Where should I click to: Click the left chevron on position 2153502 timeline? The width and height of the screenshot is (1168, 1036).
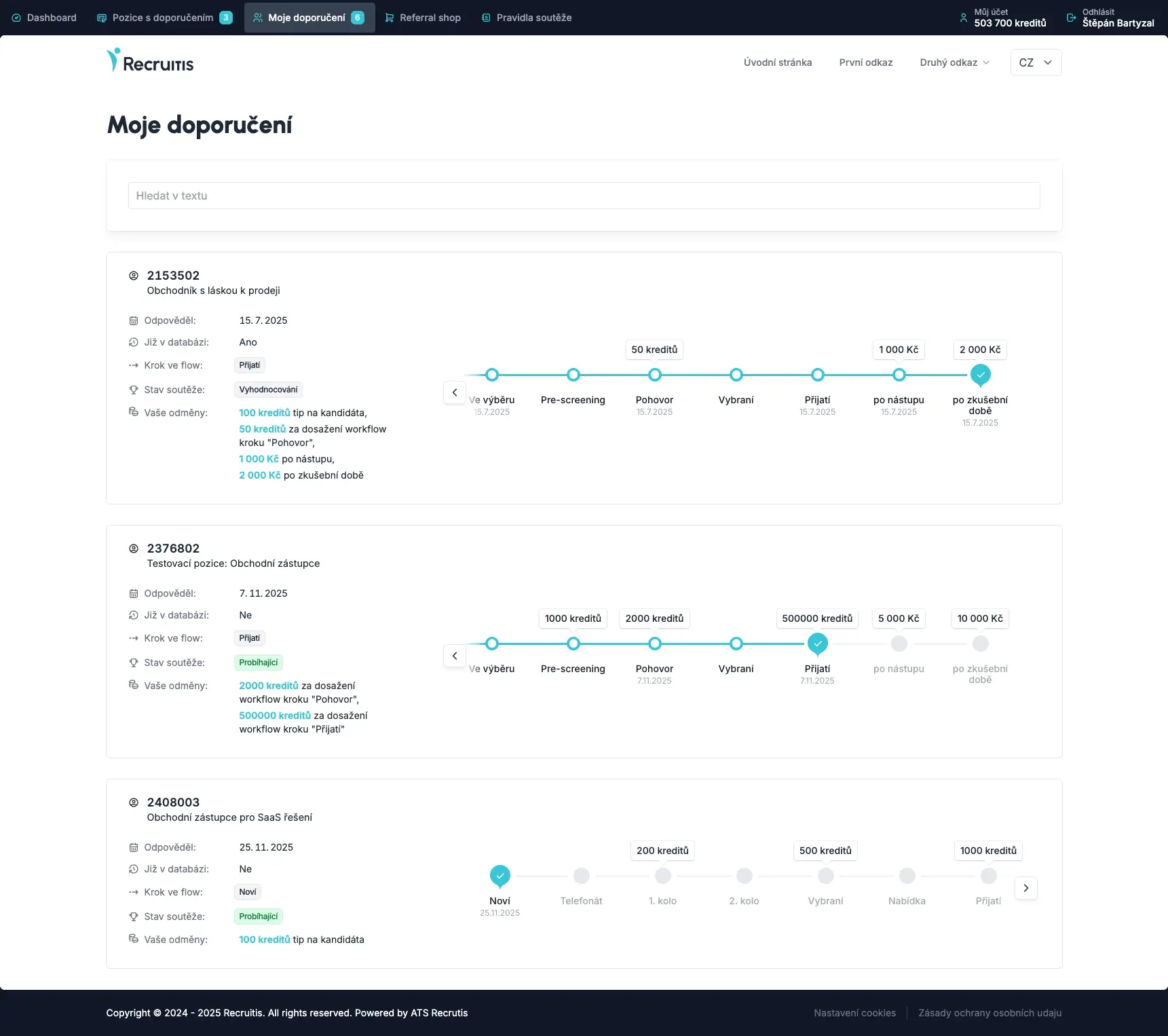coord(455,392)
